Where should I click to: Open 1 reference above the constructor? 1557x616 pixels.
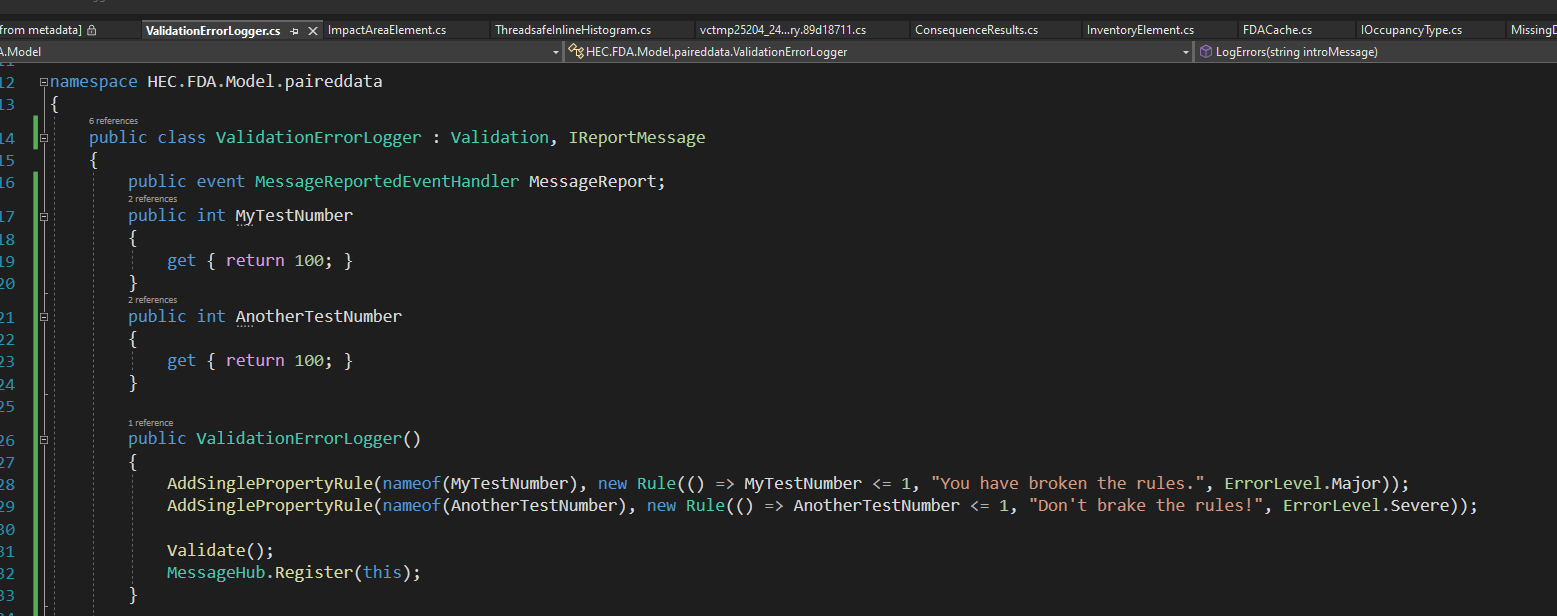tap(150, 422)
